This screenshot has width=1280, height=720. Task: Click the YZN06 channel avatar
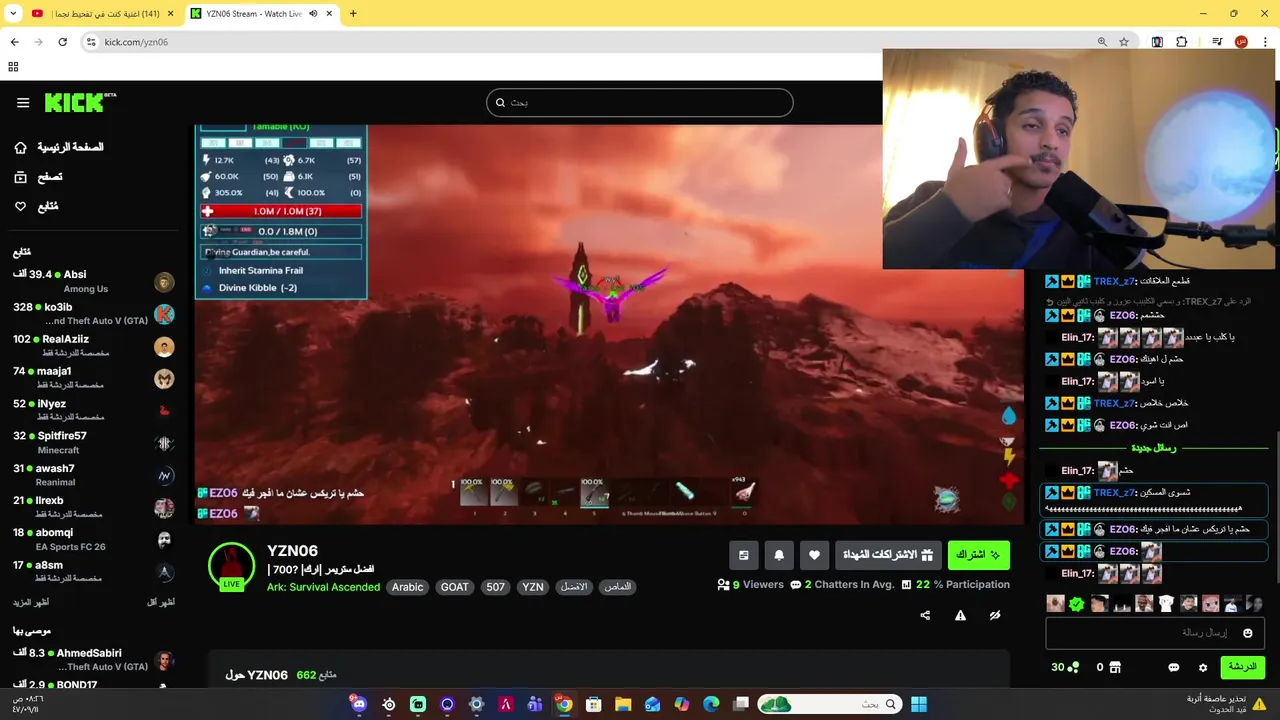point(231,566)
